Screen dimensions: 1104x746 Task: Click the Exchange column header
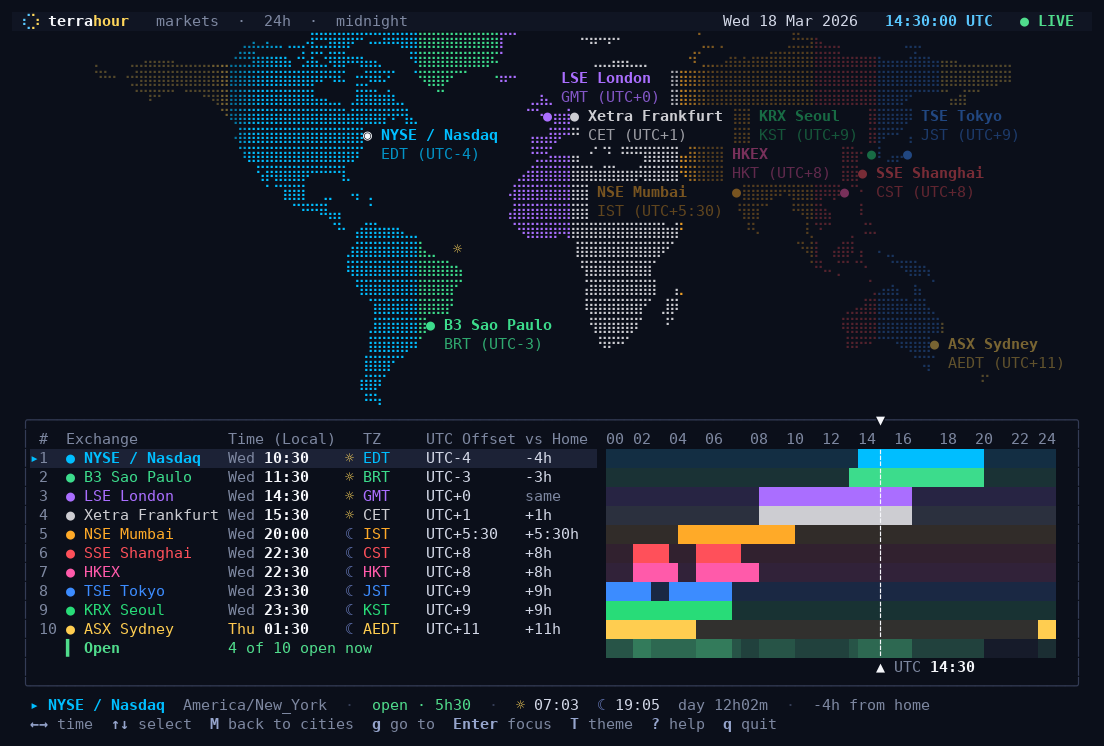(102, 439)
